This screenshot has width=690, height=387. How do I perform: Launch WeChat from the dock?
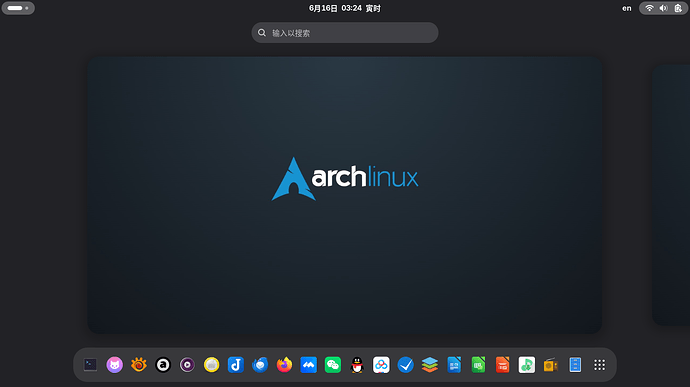pyautogui.click(x=333, y=365)
